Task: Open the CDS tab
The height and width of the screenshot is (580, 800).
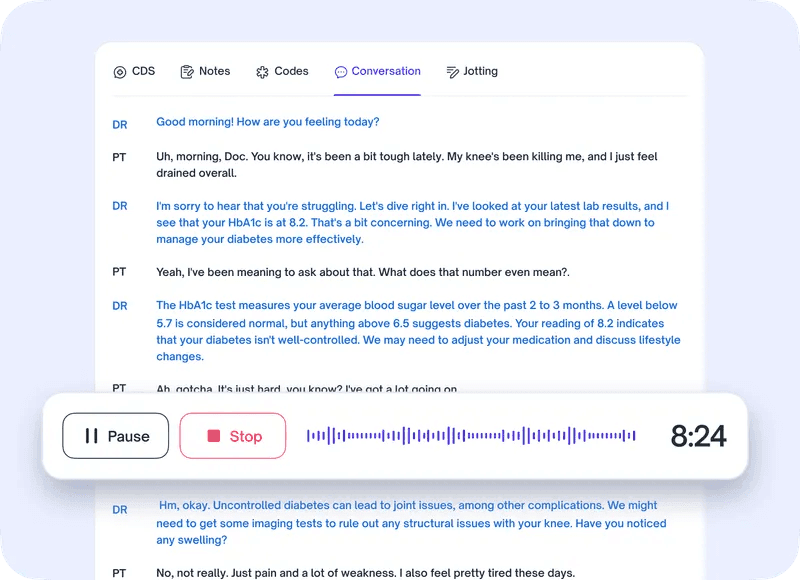Action: pyautogui.click(x=134, y=71)
